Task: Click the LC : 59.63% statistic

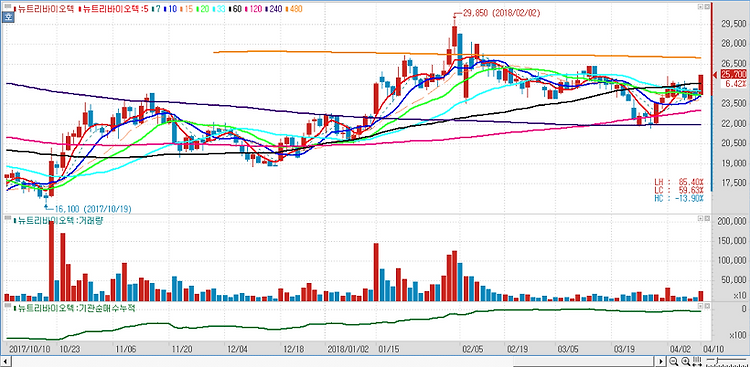Action: pos(679,189)
